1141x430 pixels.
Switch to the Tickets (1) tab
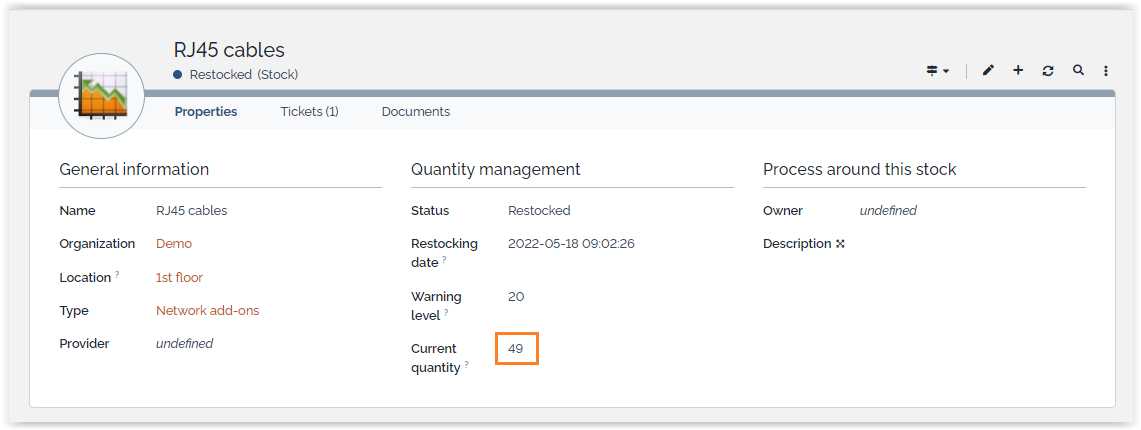tap(309, 112)
